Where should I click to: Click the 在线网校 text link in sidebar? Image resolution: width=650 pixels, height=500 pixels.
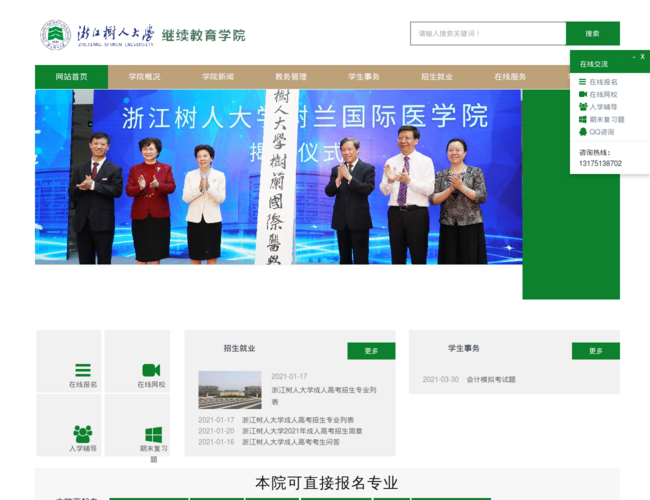click(x=603, y=95)
